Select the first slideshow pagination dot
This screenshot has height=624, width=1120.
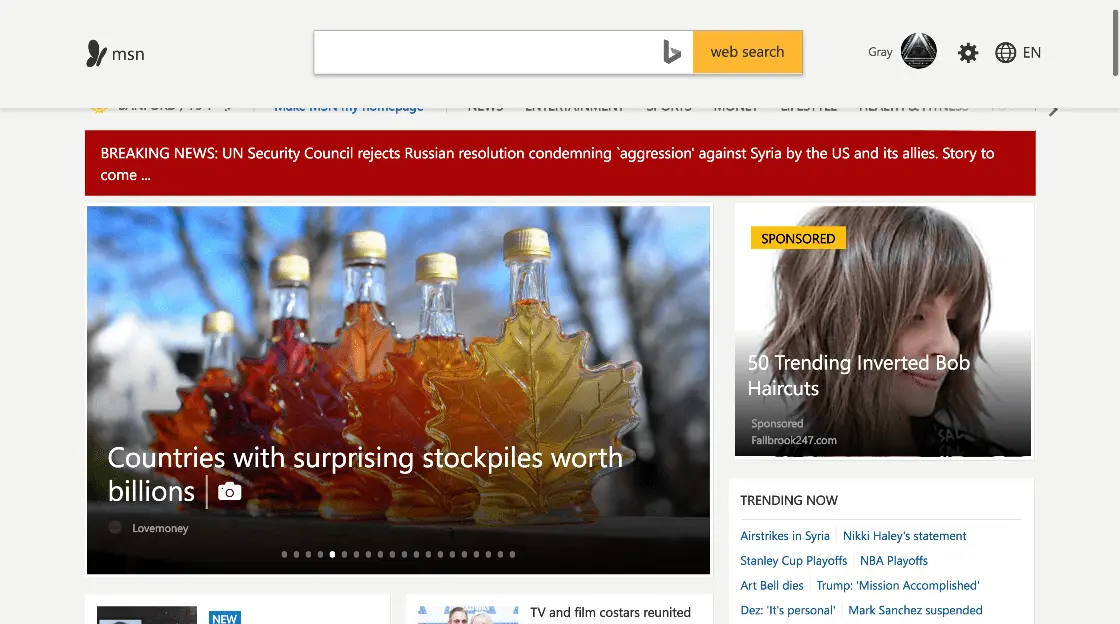pyautogui.click(x=285, y=554)
